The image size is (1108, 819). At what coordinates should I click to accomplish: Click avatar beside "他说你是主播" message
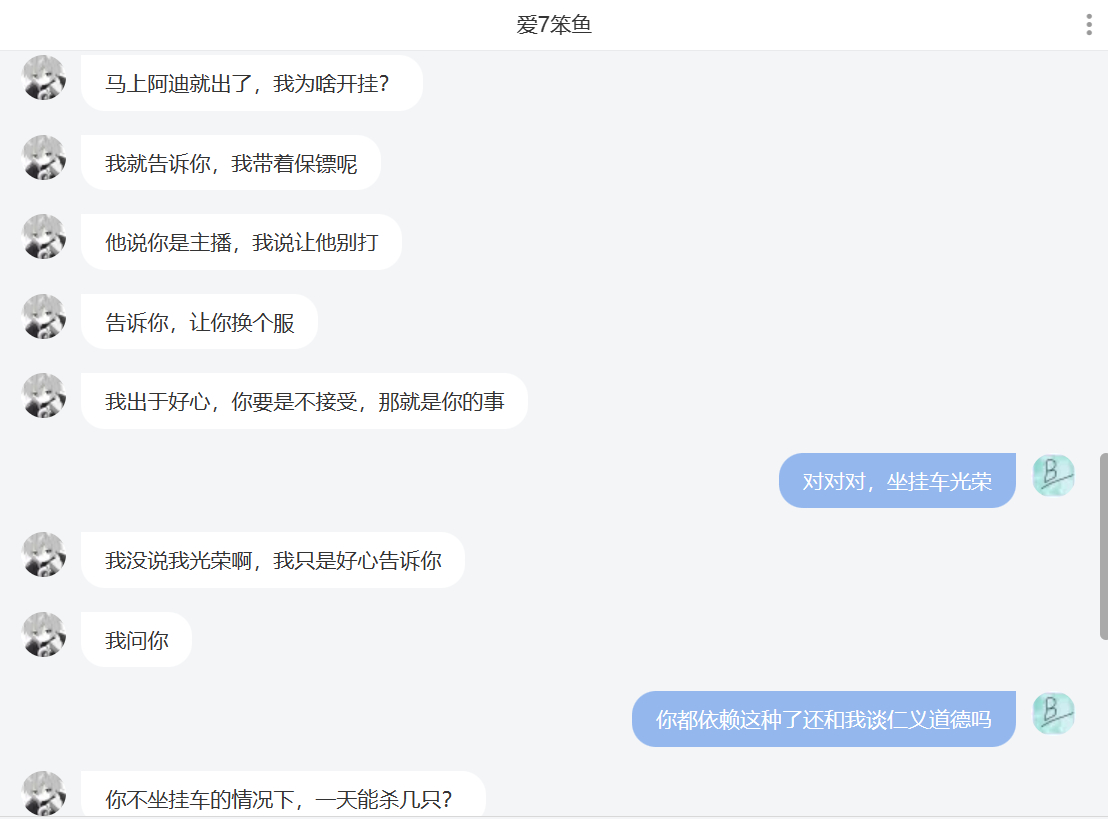44,236
